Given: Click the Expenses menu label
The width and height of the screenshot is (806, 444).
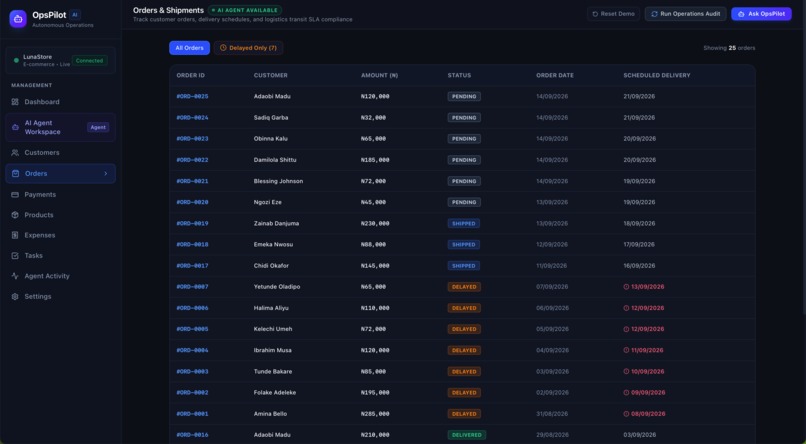Looking at the screenshot, I should (40, 235).
